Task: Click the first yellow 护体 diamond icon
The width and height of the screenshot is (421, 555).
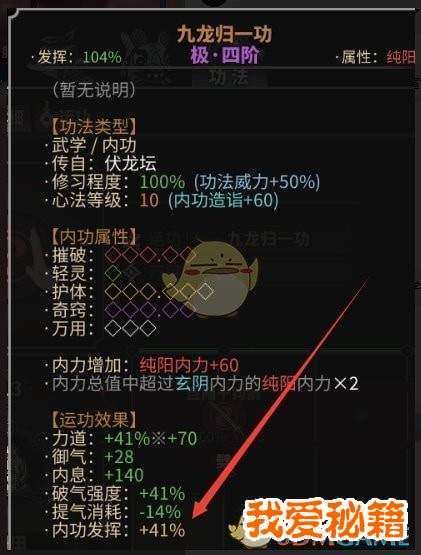Action: point(113,291)
